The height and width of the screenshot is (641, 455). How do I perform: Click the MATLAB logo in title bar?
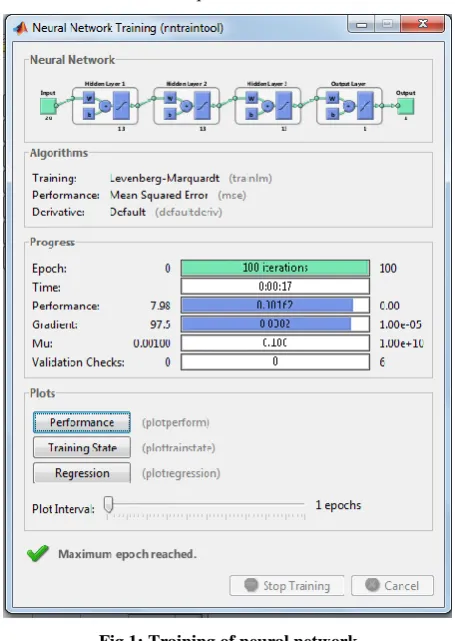[x=20, y=28]
